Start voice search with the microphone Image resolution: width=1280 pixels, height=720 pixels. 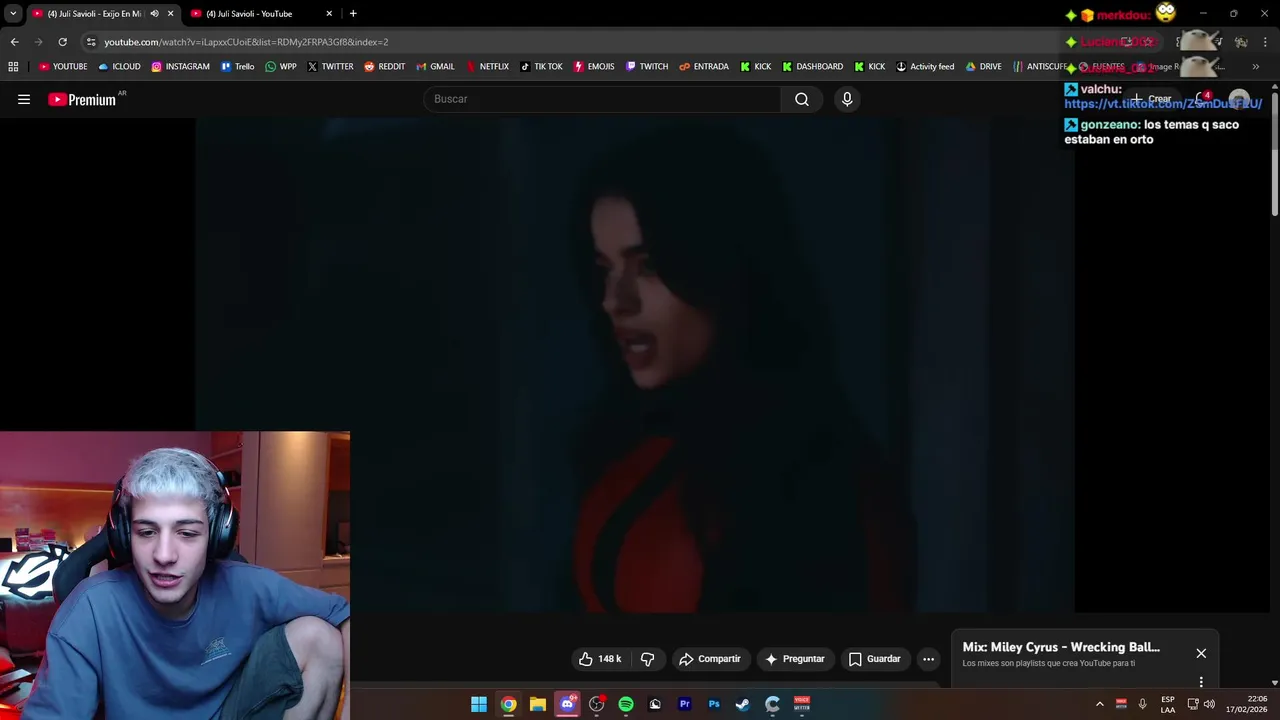847,99
